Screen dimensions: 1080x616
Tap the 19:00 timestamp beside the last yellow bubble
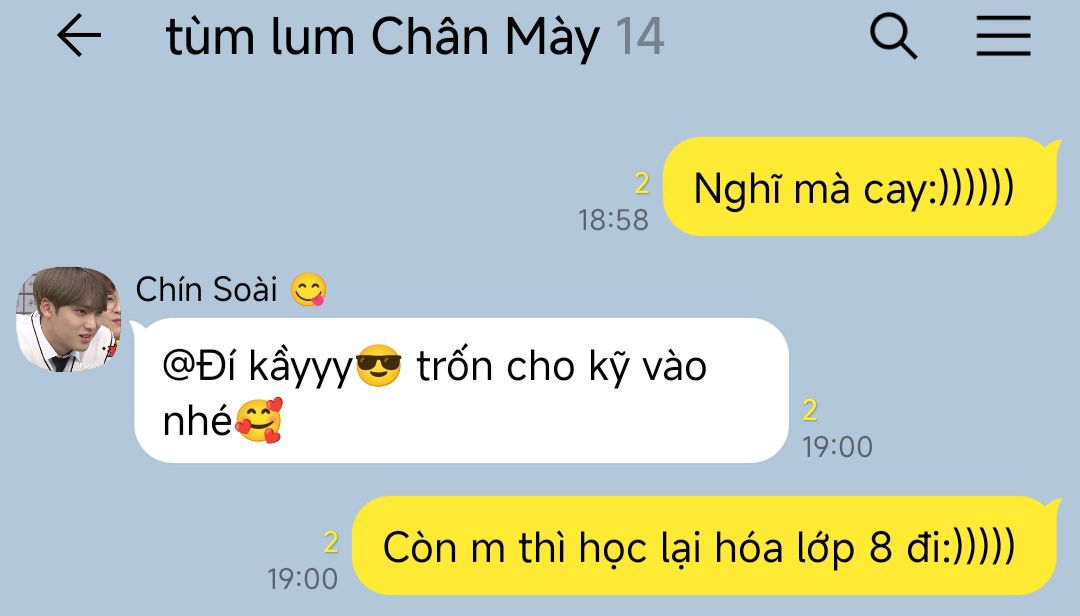302,579
